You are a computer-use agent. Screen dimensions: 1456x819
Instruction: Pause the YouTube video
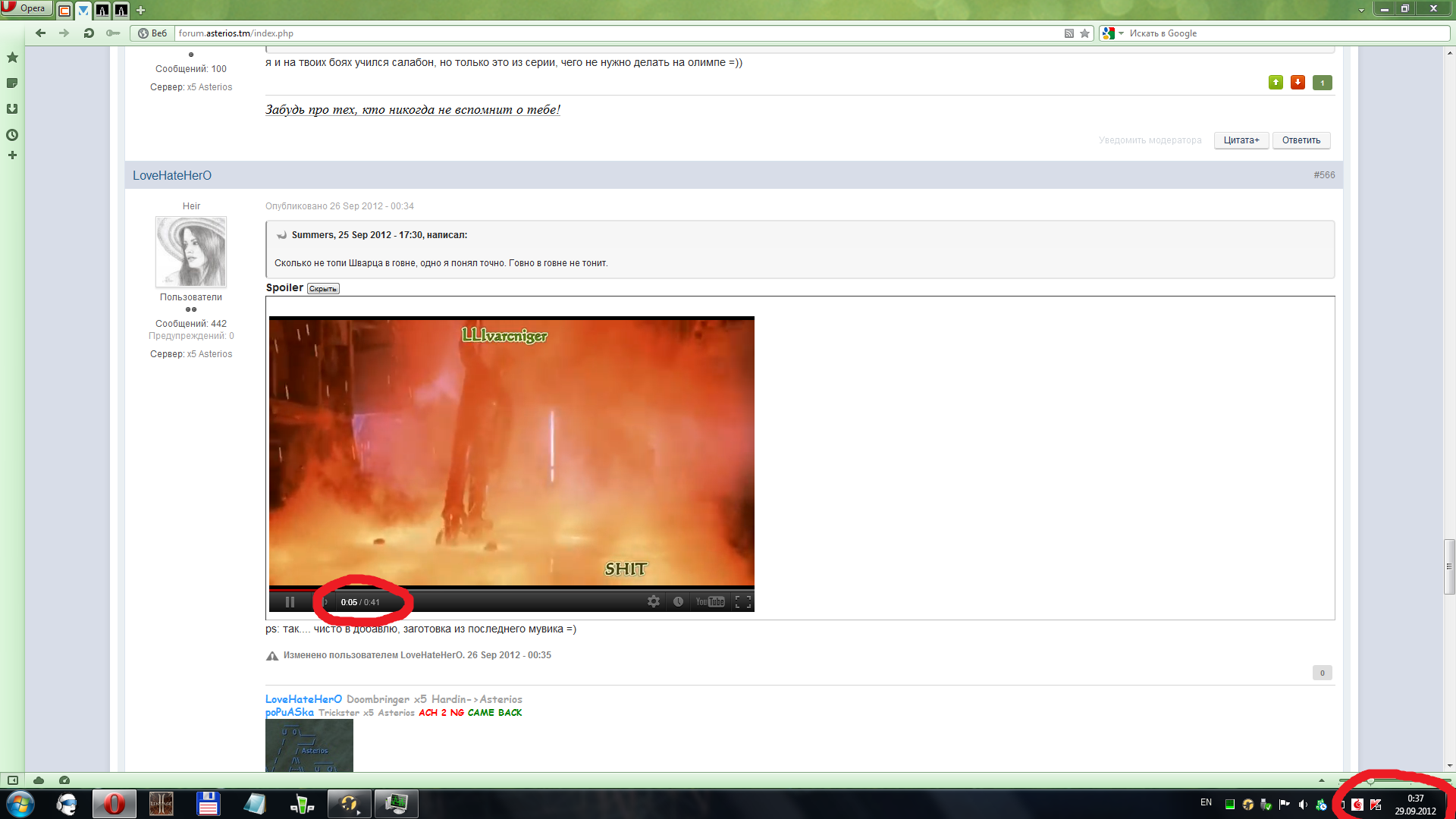pyautogui.click(x=290, y=602)
